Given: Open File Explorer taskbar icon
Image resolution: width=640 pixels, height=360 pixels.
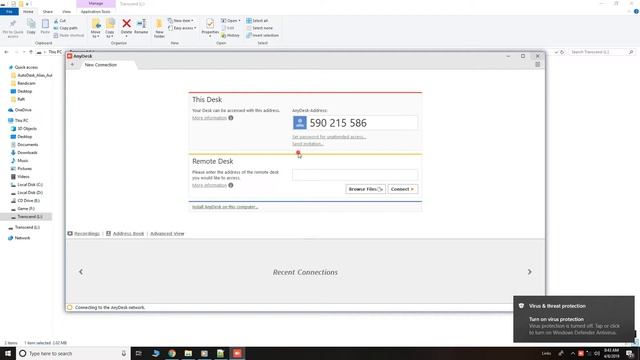Looking at the screenshot, I should (x=188, y=353).
